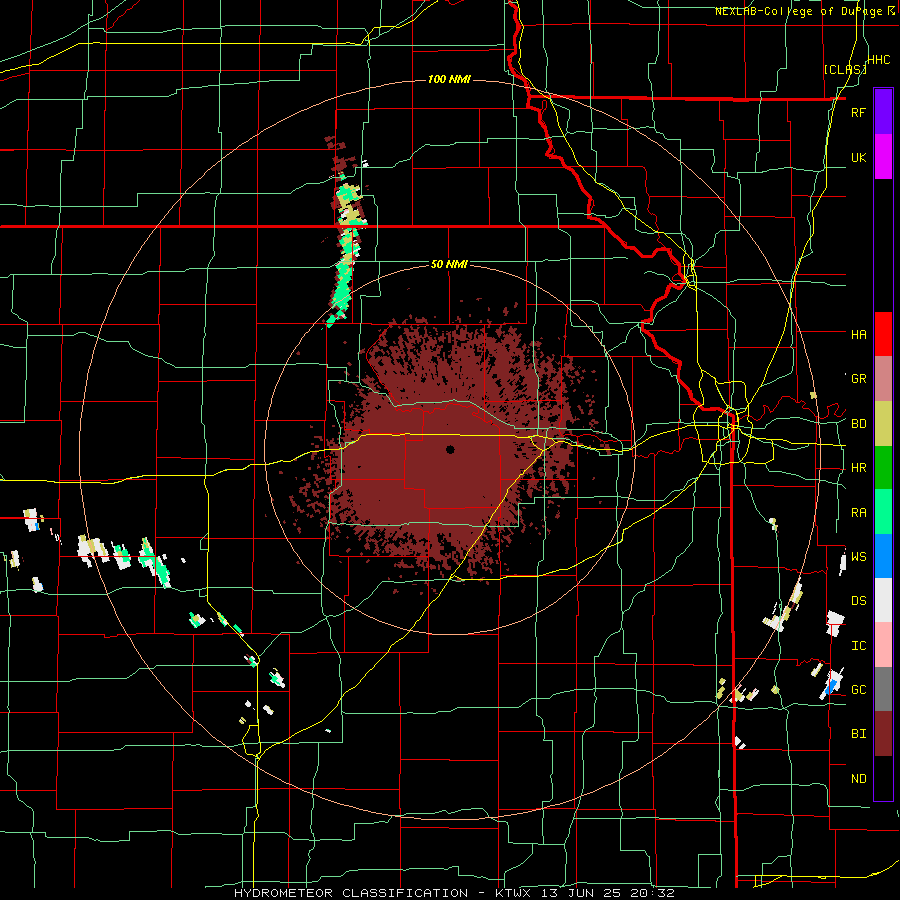Click the "RA" legend label
900x900 pixels.
pos(858,513)
